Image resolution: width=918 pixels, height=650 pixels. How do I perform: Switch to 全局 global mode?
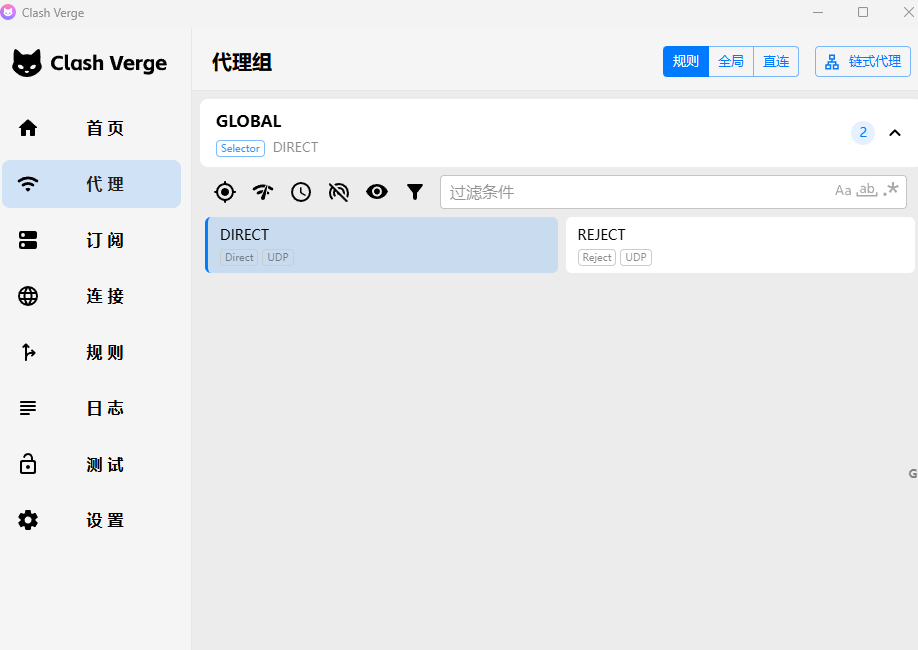point(731,62)
